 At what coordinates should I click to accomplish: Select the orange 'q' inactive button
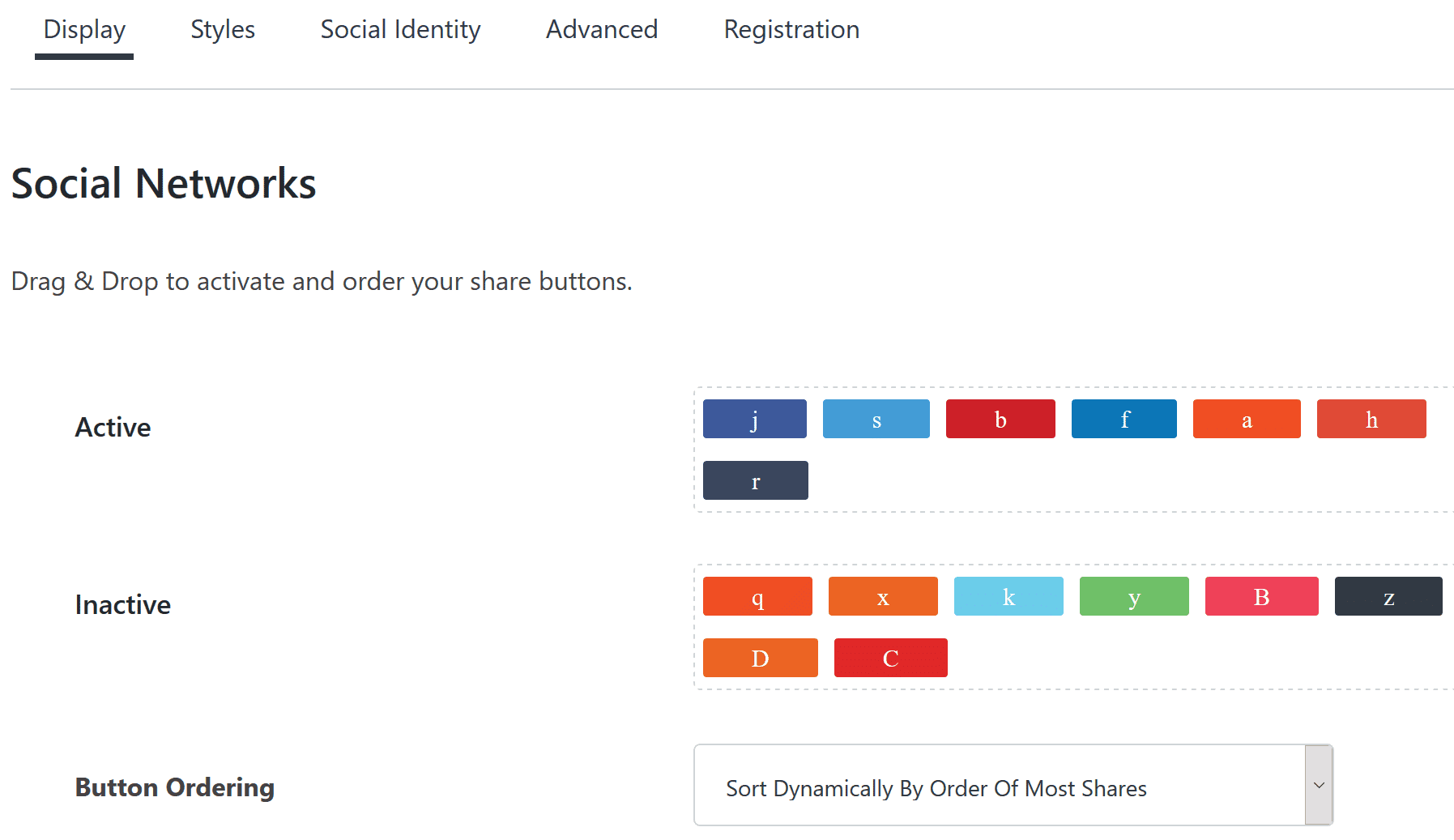coord(757,596)
